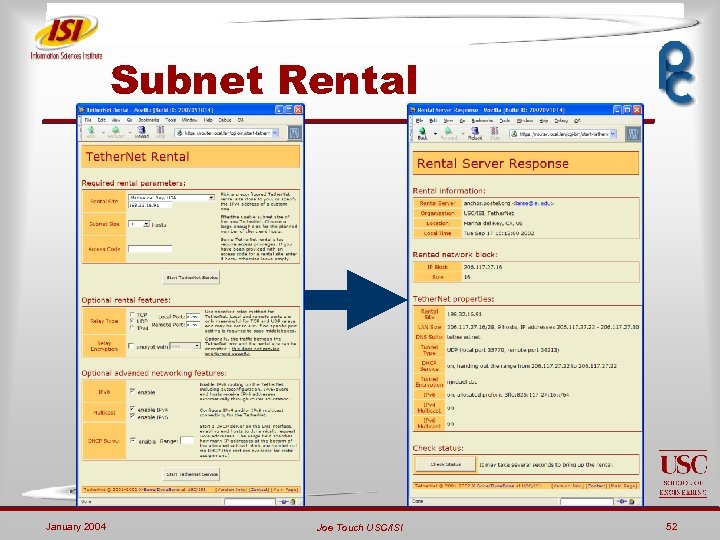
Task: Click the 'Rental information:' heading
Action: click(449, 191)
